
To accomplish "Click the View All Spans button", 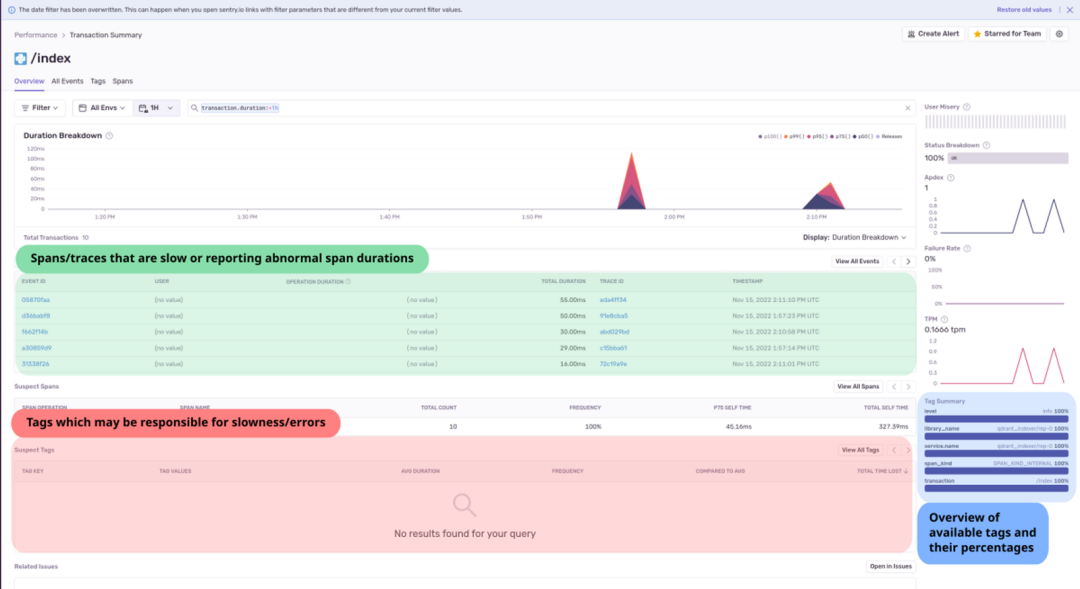I will click(858, 386).
